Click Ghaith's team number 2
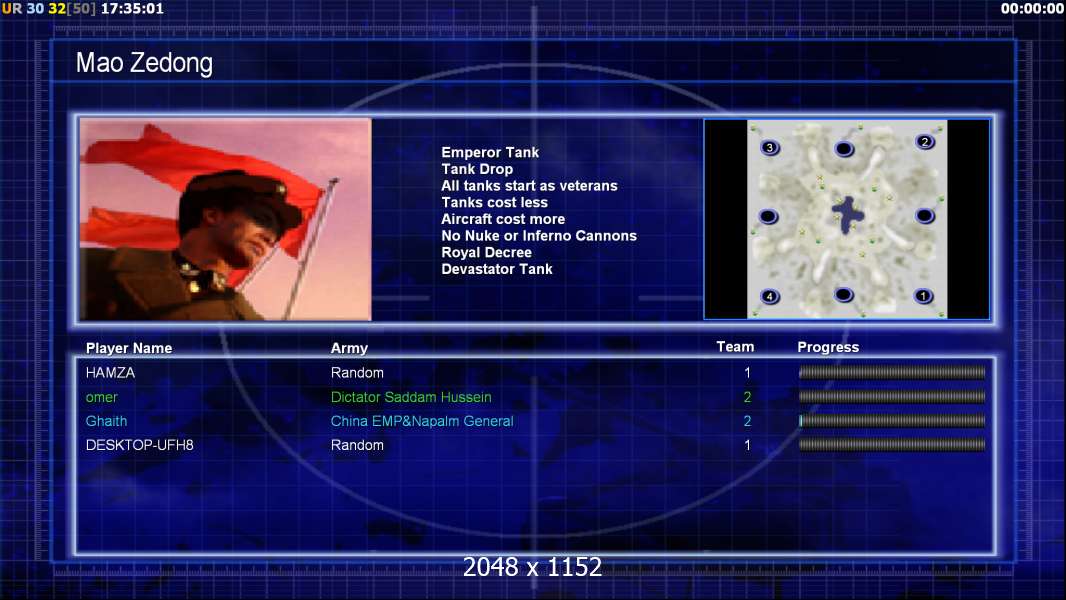This screenshot has width=1066, height=600. coord(747,421)
